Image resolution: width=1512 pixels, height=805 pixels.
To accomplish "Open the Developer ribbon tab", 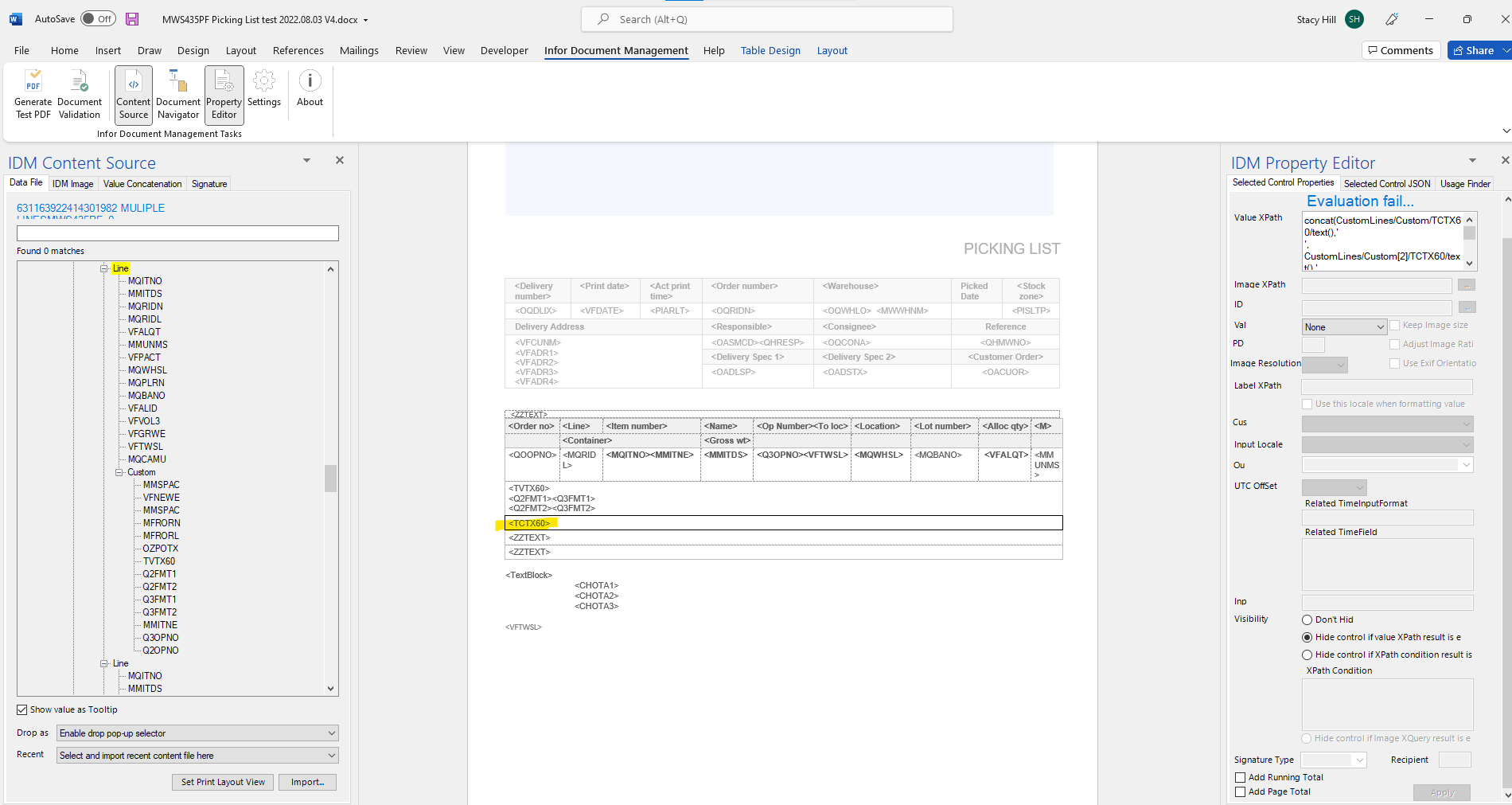I will pos(504,51).
